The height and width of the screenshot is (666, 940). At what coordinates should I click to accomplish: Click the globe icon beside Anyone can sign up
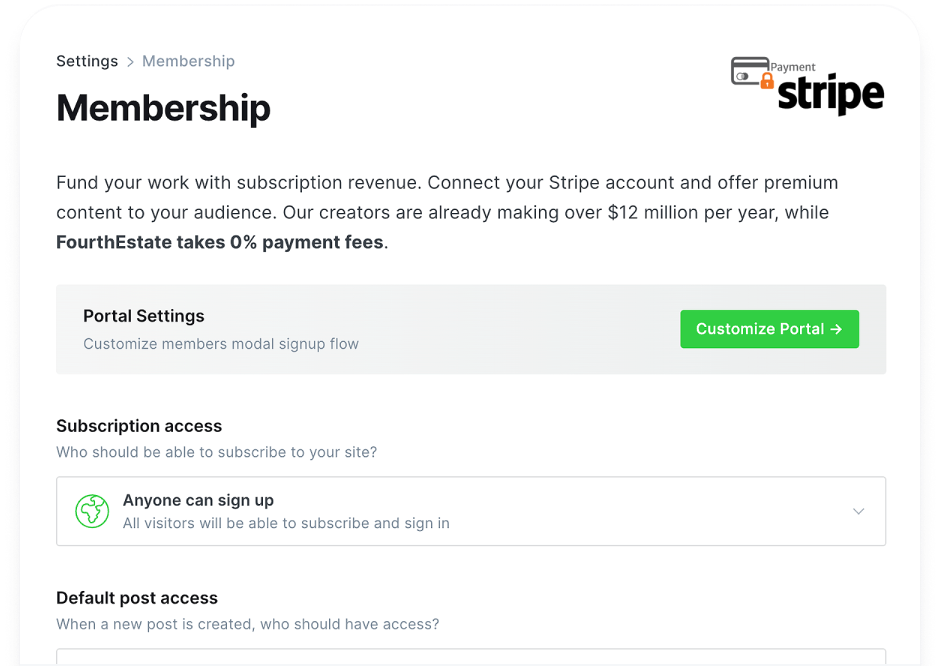[92, 511]
